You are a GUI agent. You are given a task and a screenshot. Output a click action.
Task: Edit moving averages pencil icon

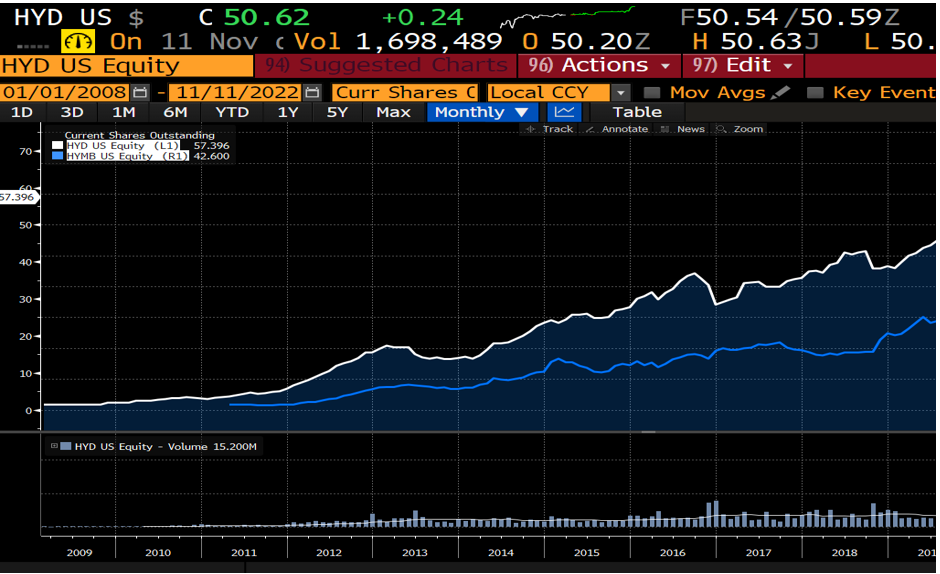(781, 92)
